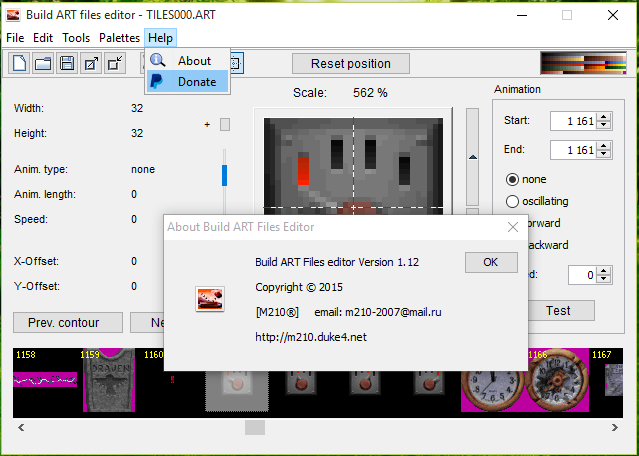The width and height of the screenshot is (639, 456).
Task: Choose About from Help menu
Action: 187,60
